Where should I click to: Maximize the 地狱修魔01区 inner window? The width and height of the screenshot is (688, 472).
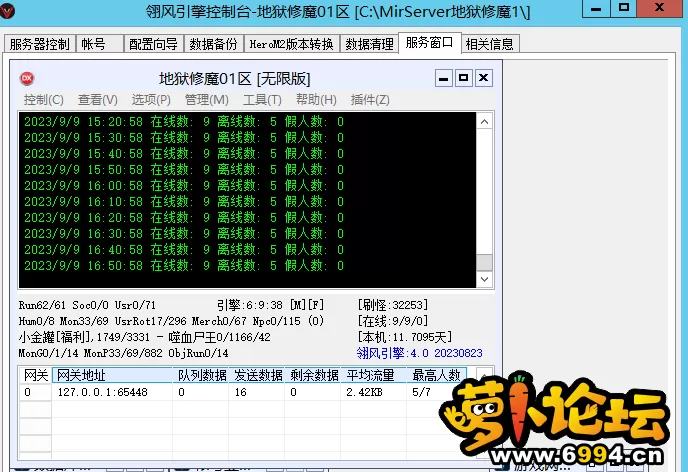[463, 79]
